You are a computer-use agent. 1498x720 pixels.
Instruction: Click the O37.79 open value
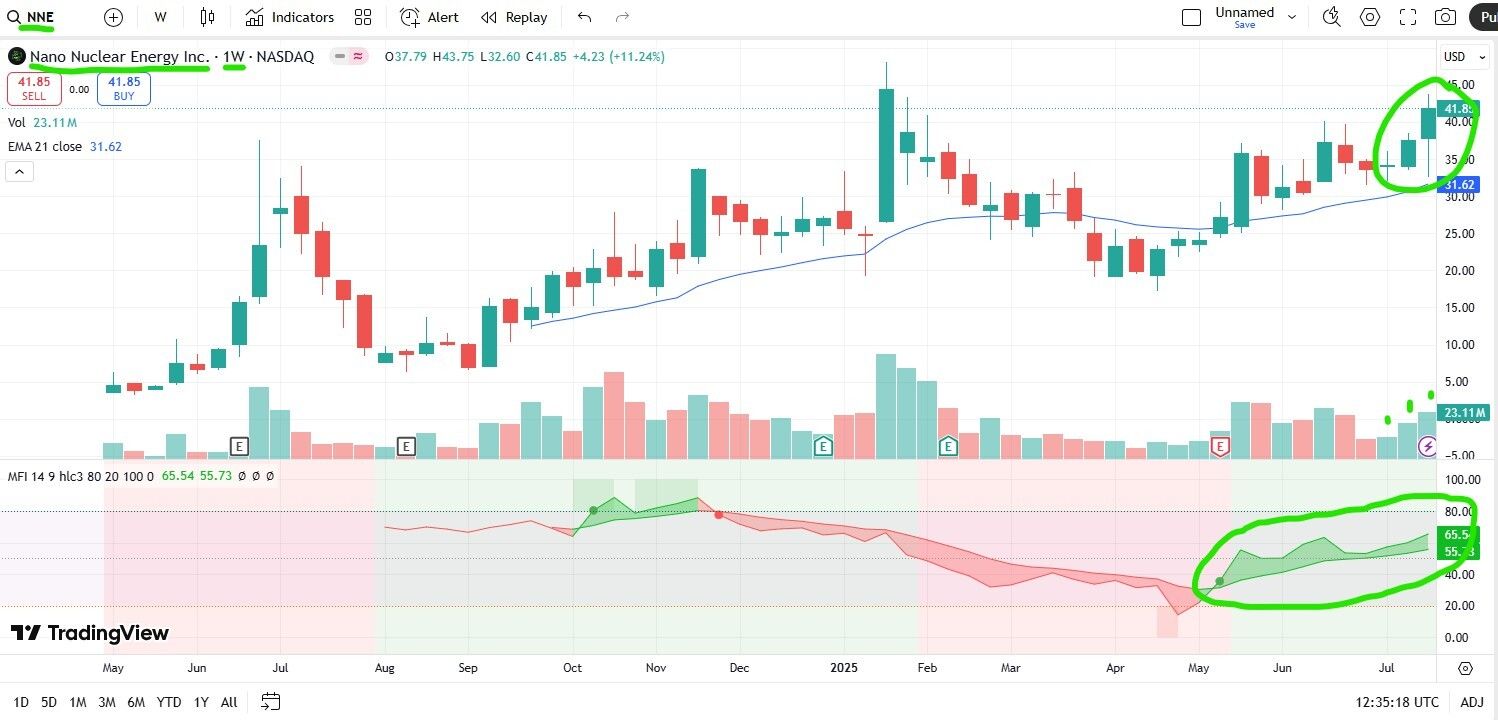[407, 57]
